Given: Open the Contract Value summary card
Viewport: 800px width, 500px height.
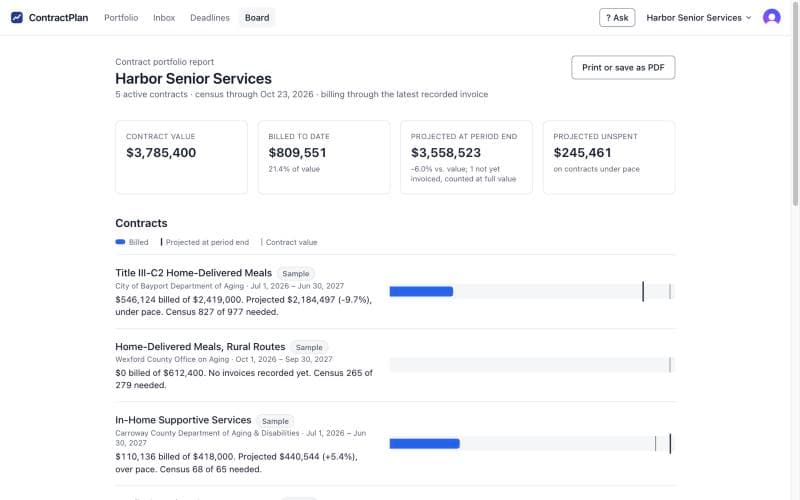Looking at the screenshot, I should click(181, 157).
